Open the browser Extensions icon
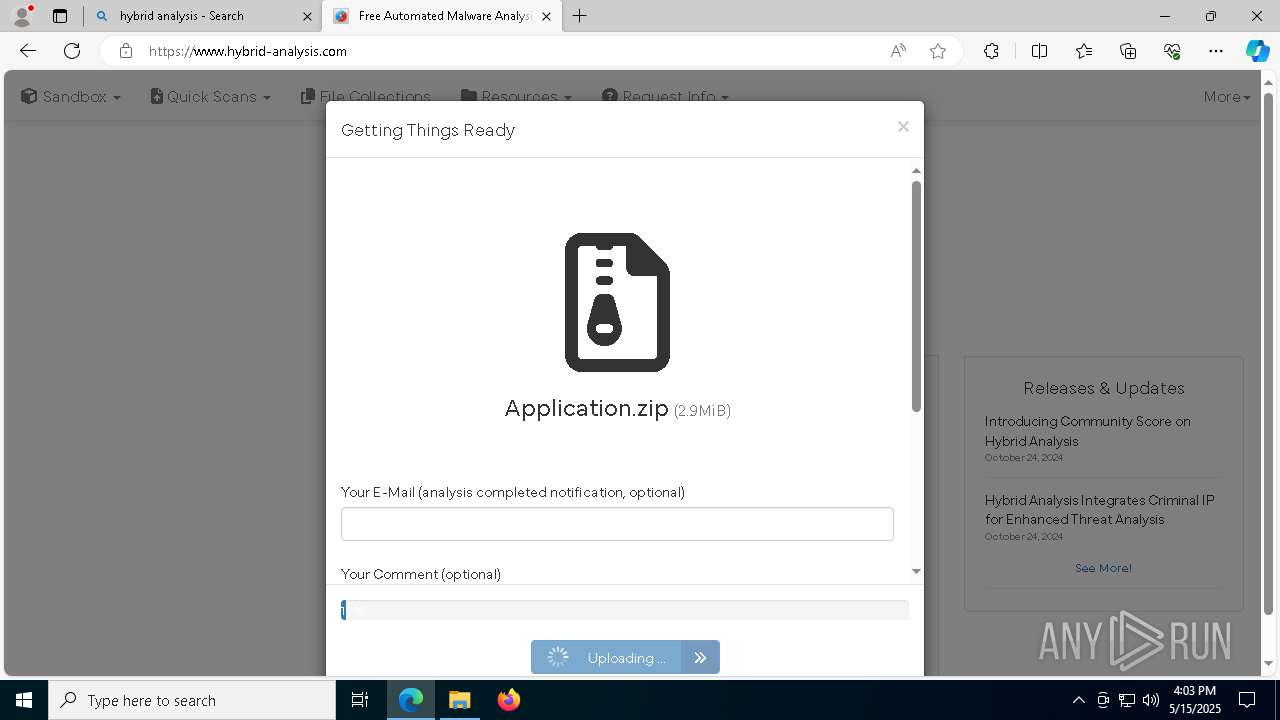1280x720 pixels. coord(991,51)
